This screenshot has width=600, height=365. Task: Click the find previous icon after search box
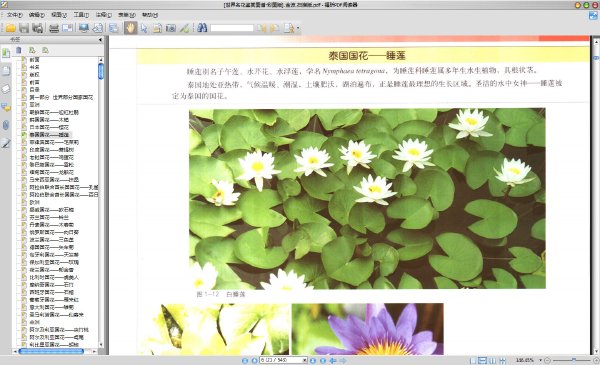click(x=261, y=28)
